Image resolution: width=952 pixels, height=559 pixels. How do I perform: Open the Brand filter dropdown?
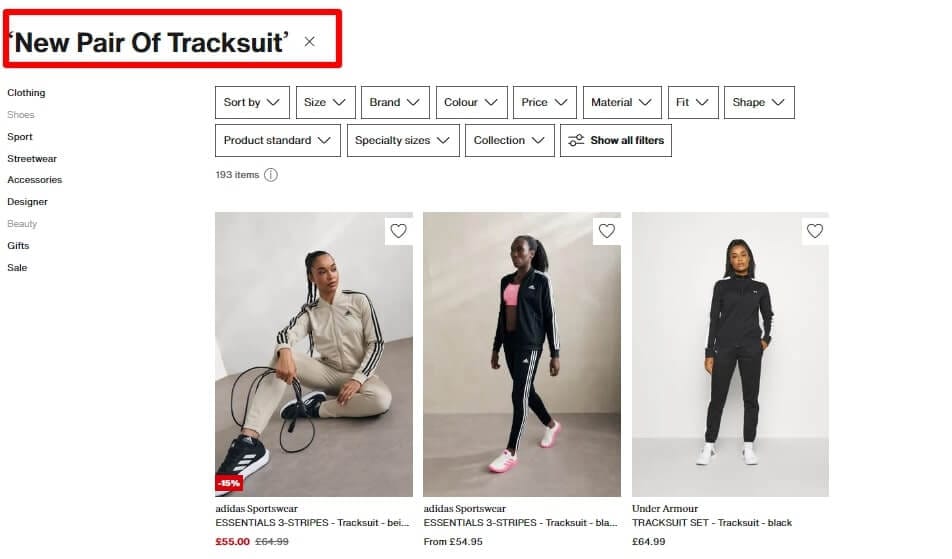click(x=395, y=103)
